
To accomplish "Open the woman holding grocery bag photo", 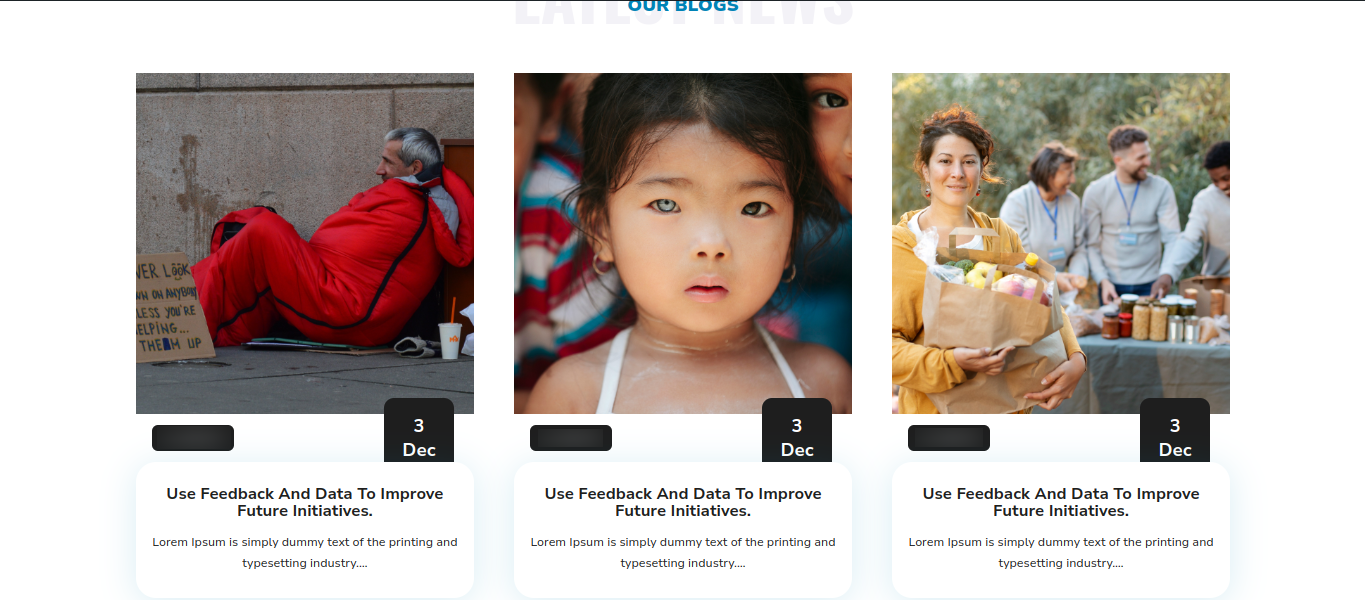I will click(x=1061, y=243).
